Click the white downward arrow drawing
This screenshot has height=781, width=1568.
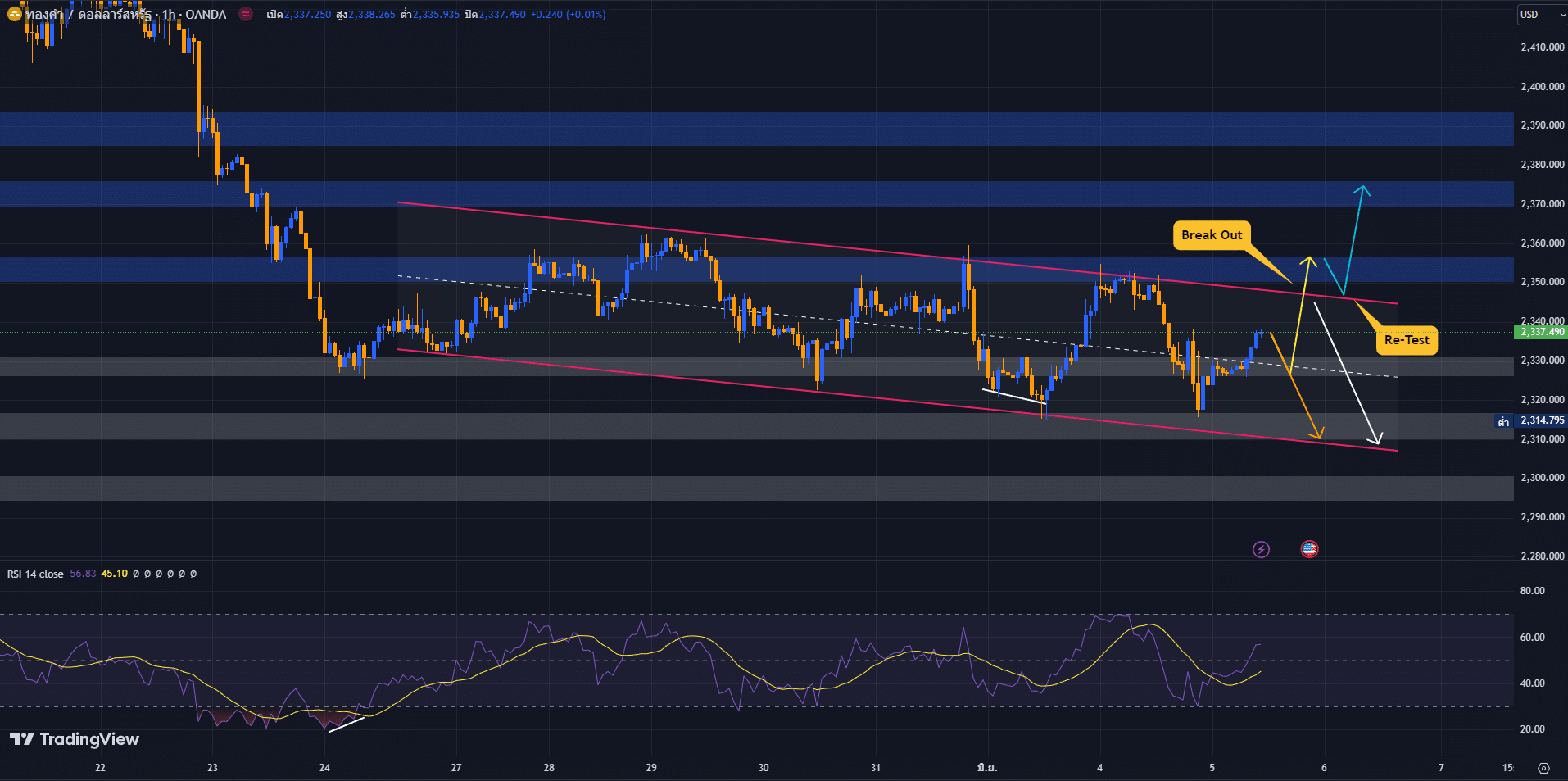point(1348,373)
